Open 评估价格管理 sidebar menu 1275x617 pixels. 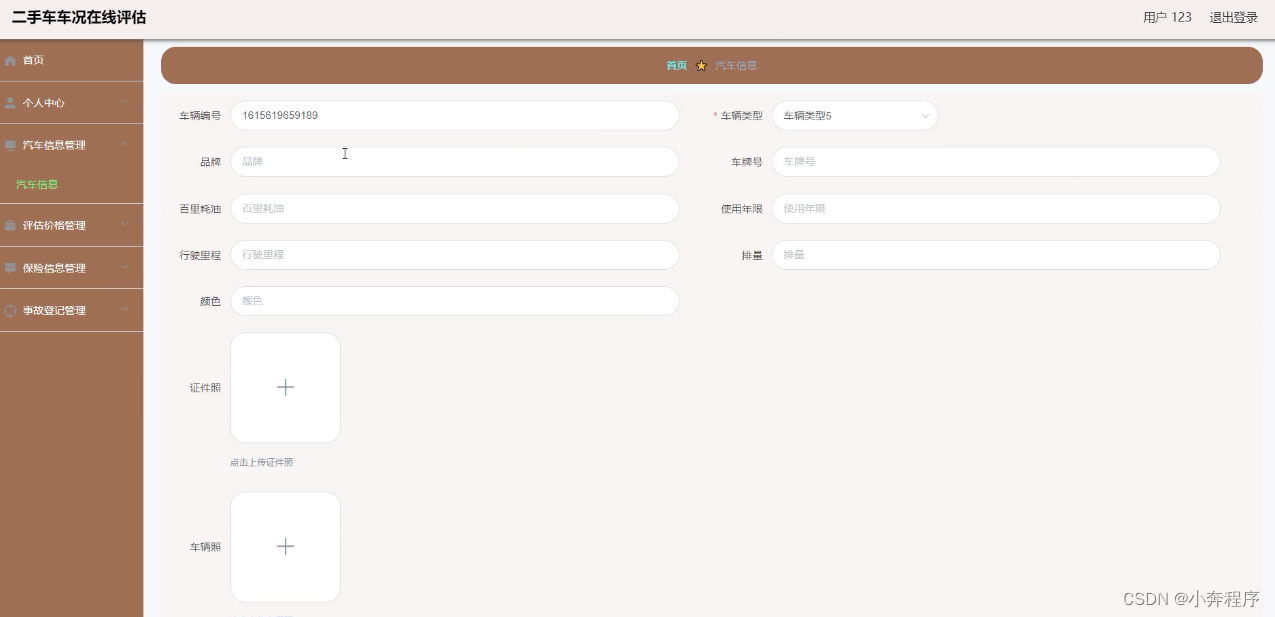tap(71, 226)
